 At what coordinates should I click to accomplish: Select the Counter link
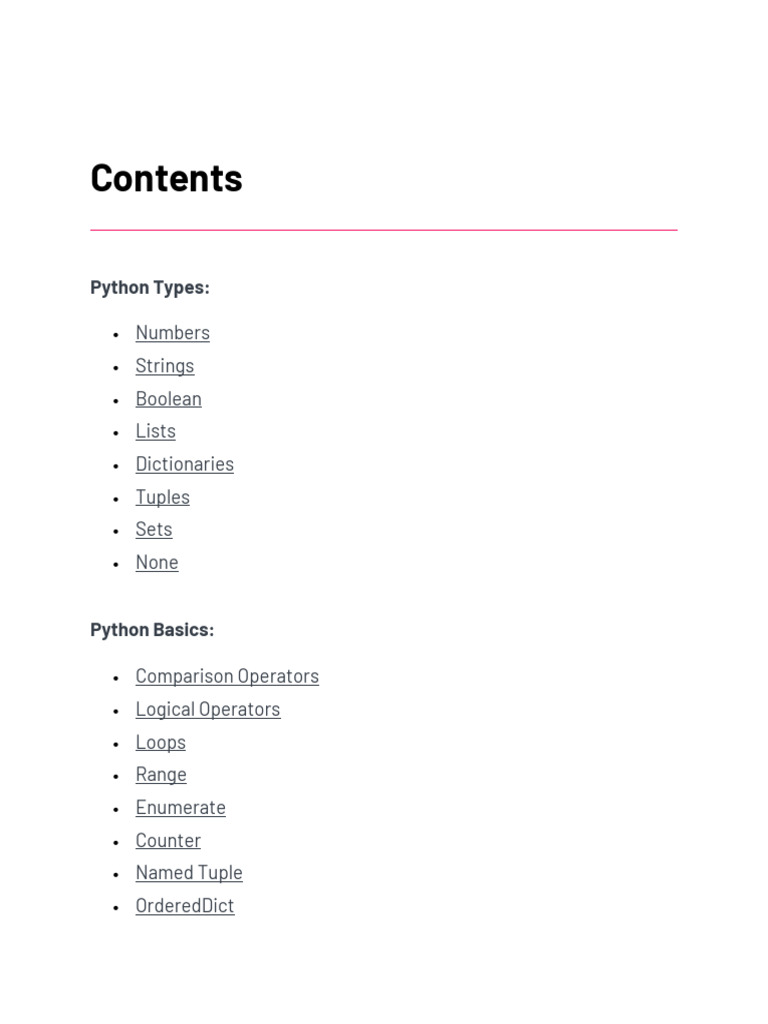coord(168,840)
